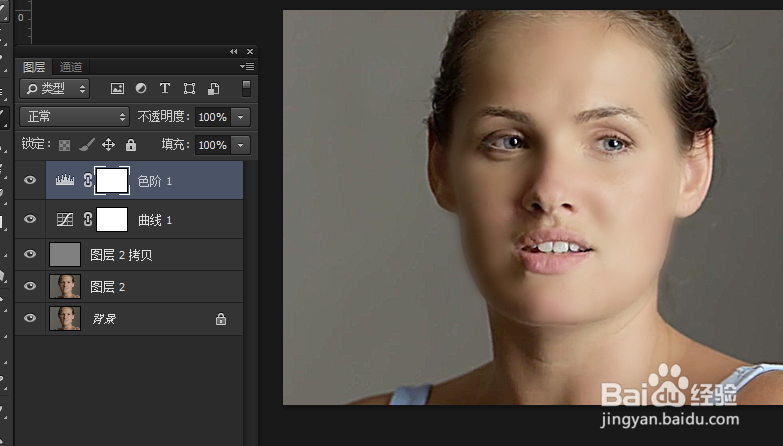Close the layers panel
The width and height of the screenshot is (783, 446).
250,51
